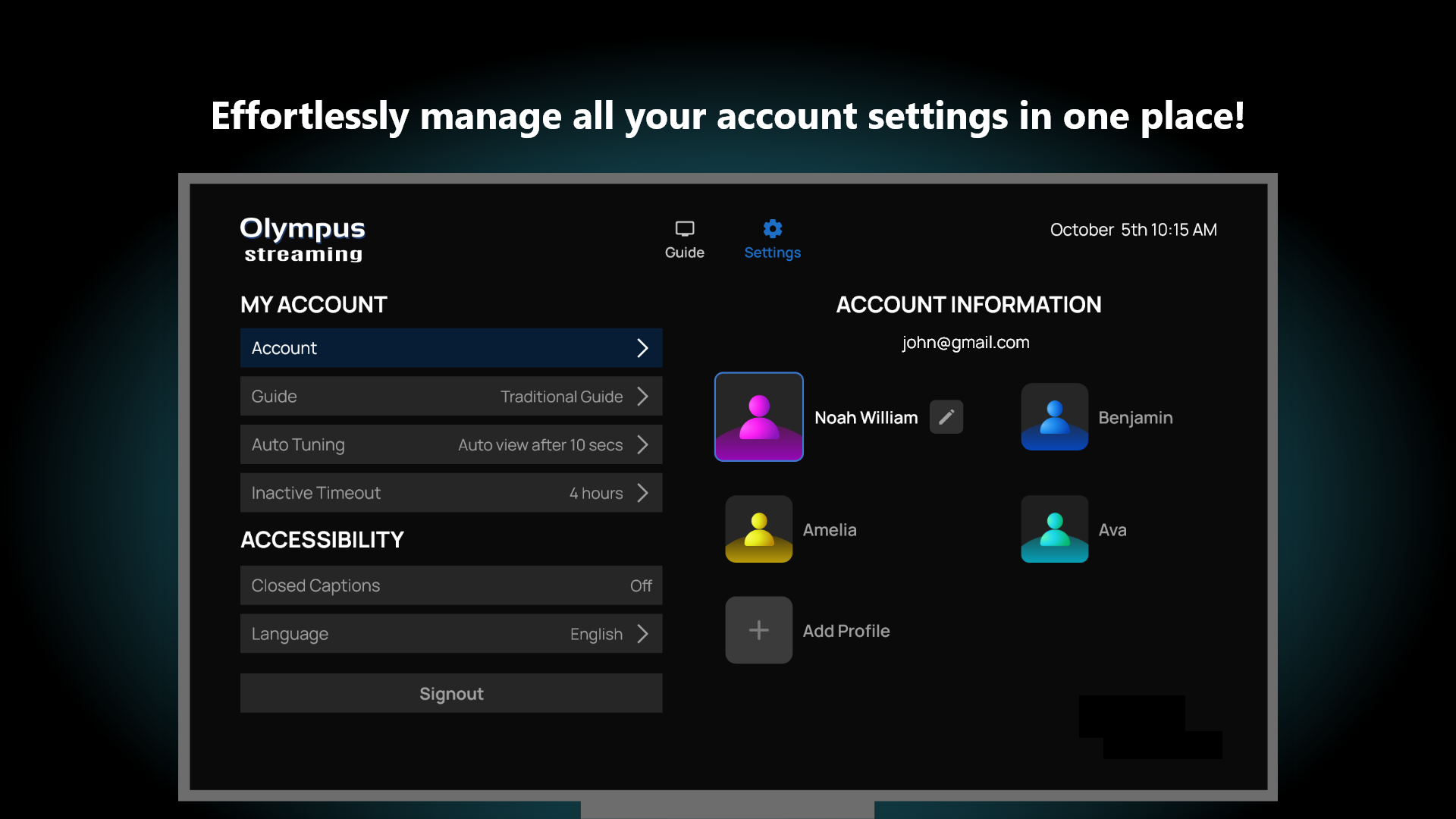Click the '4 hours' timeout value

point(596,493)
